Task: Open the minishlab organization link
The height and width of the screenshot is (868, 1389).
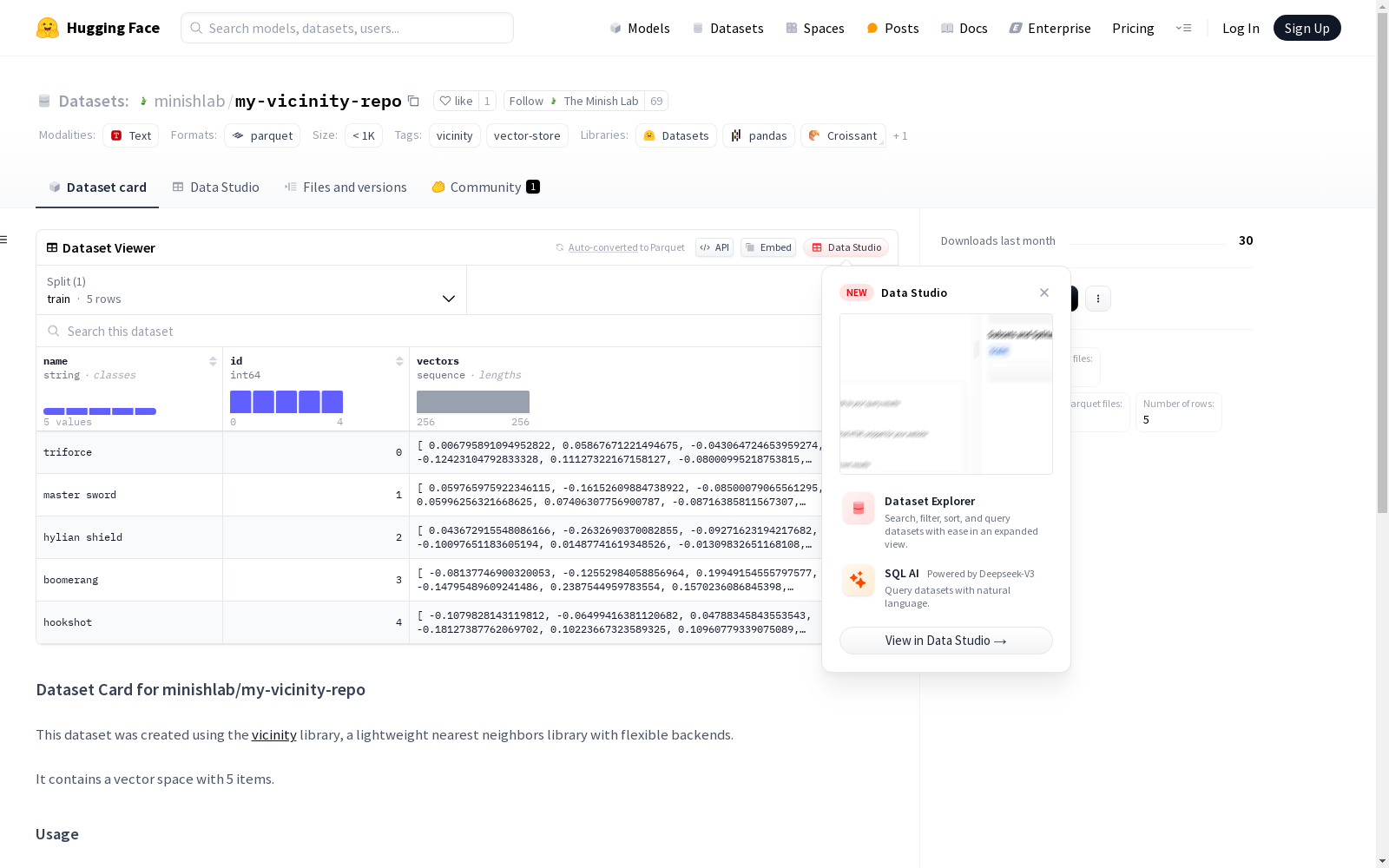Action: click(x=189, y=101)
